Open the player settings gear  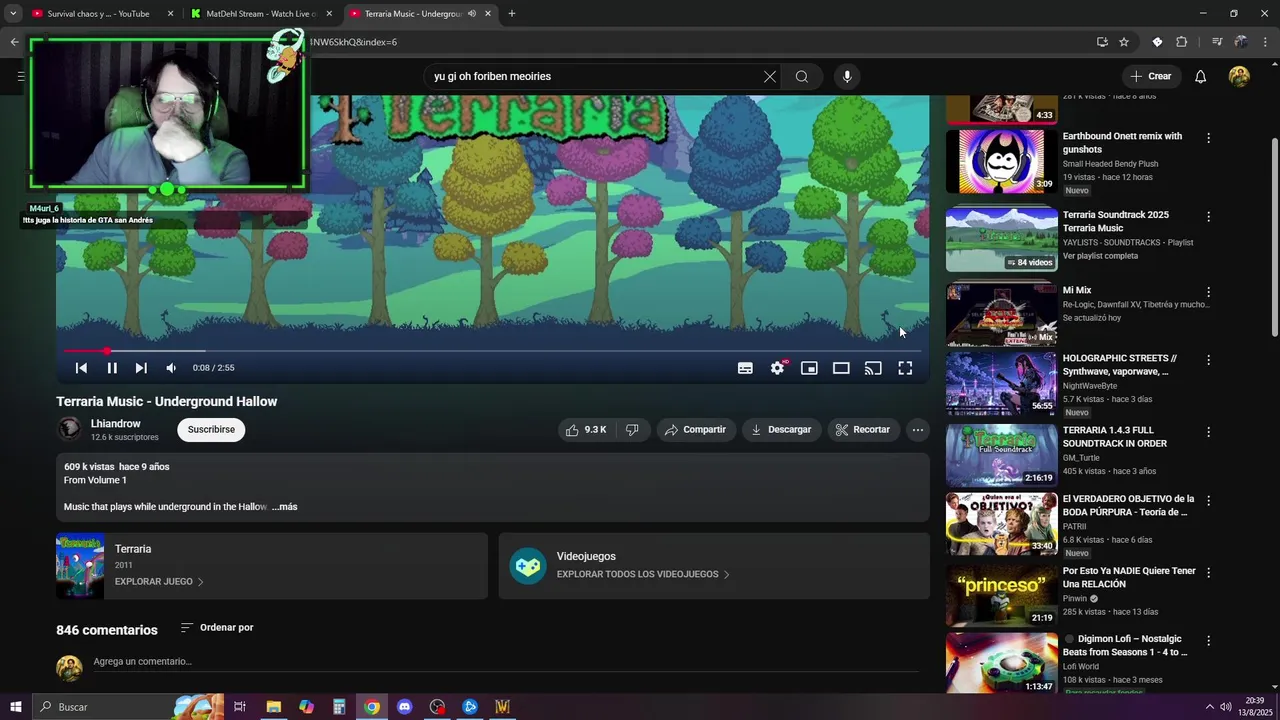coord(777,368)
